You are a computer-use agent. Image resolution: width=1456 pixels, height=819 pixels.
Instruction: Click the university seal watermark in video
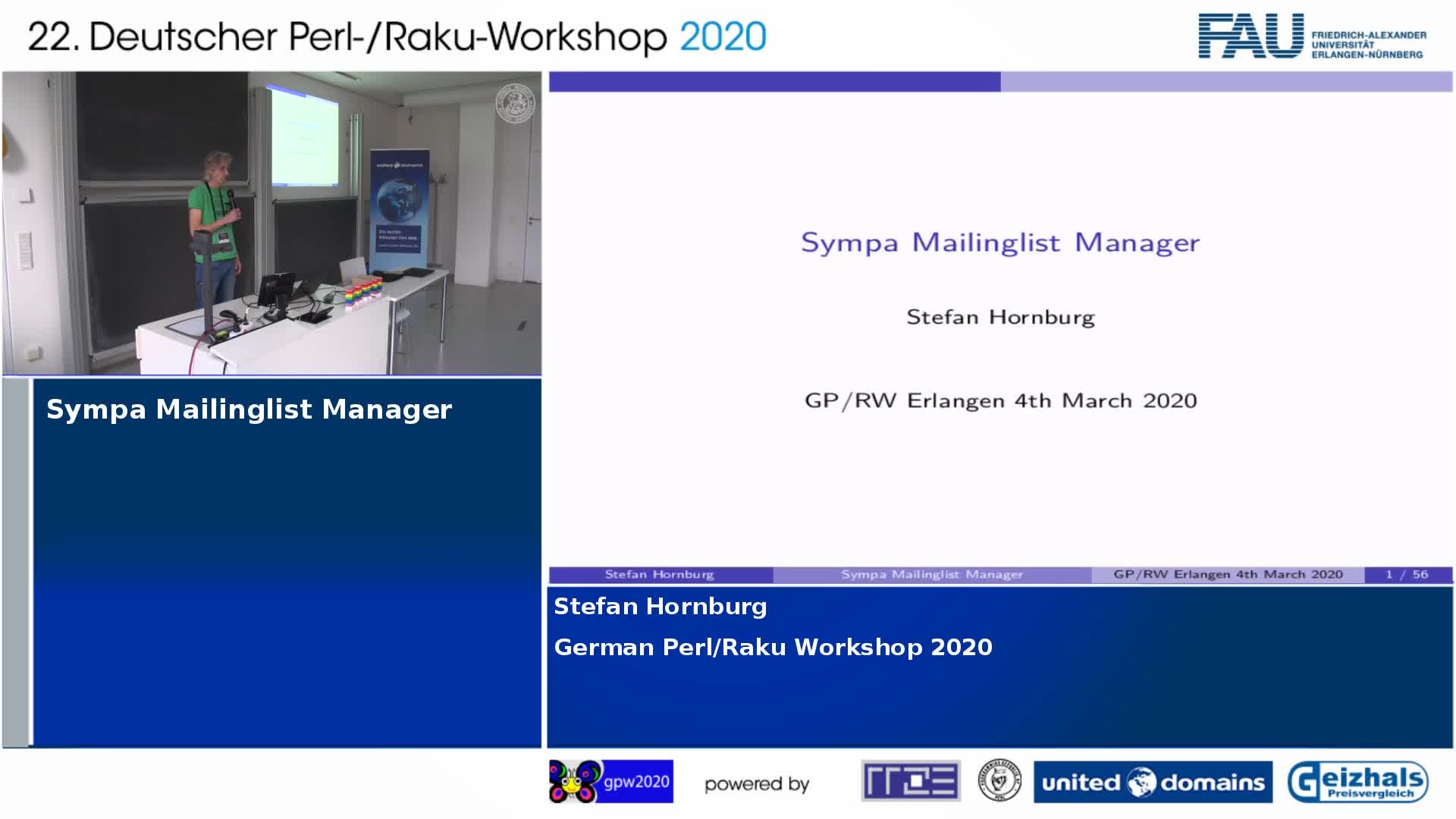(x=515, y=102)
